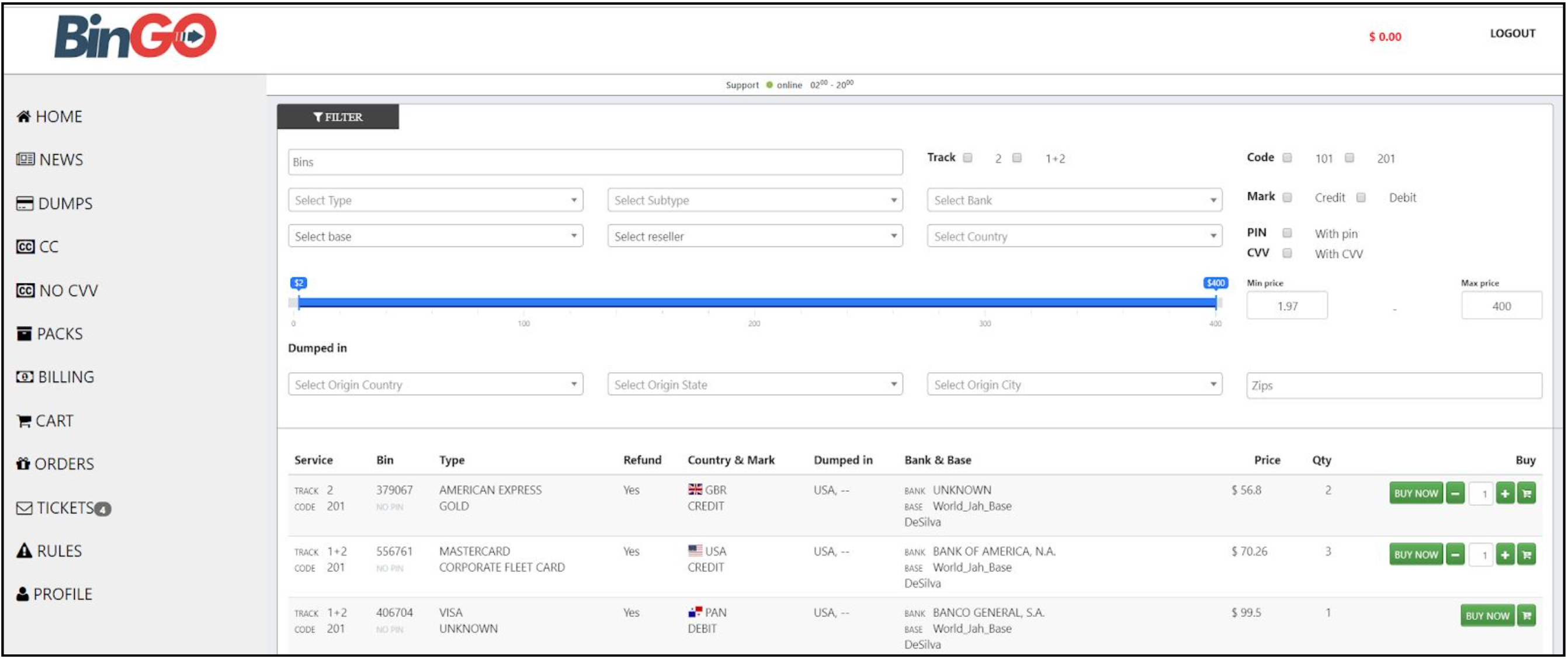
Task: Click the Max price field showing 400
Action: pos(1501,306)
